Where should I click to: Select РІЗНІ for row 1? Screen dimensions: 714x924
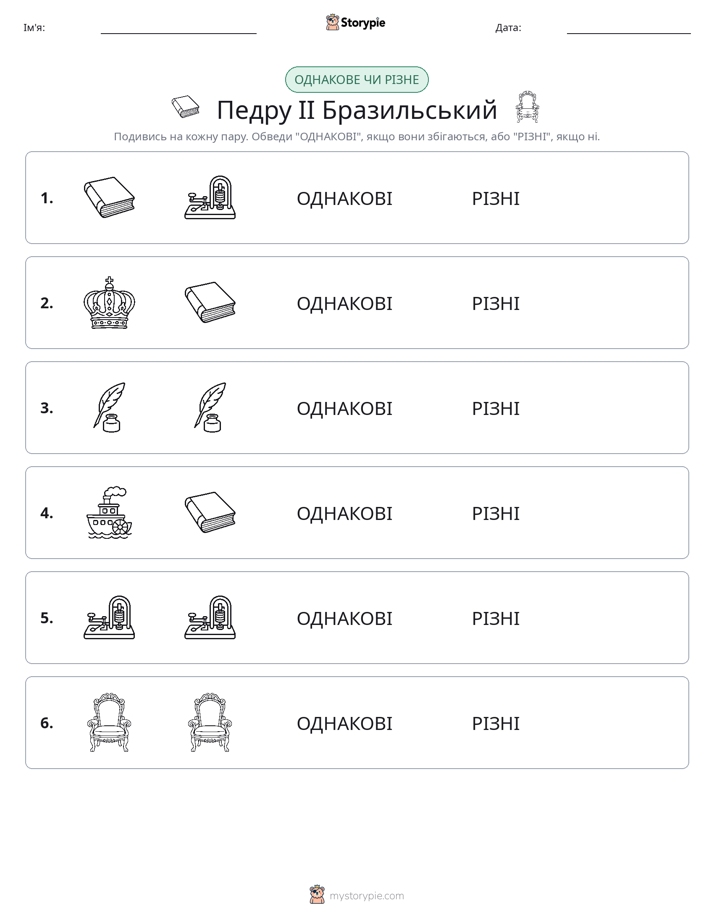point(495,199)
